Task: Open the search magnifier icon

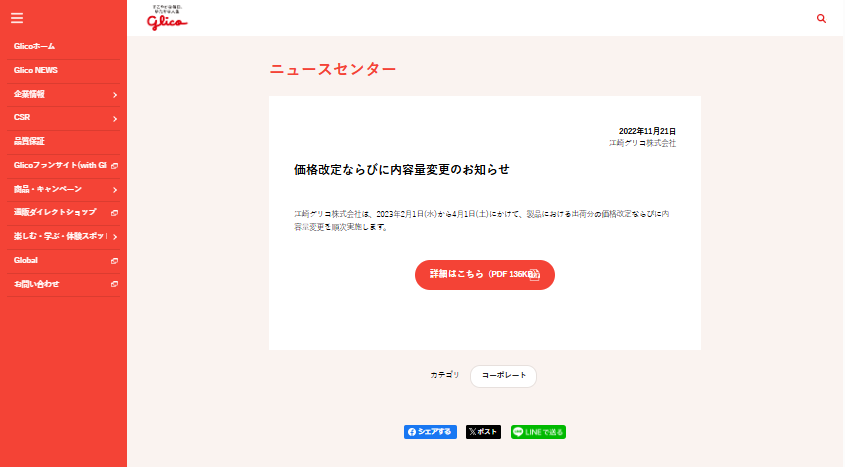Action: [x=821, y=18]
